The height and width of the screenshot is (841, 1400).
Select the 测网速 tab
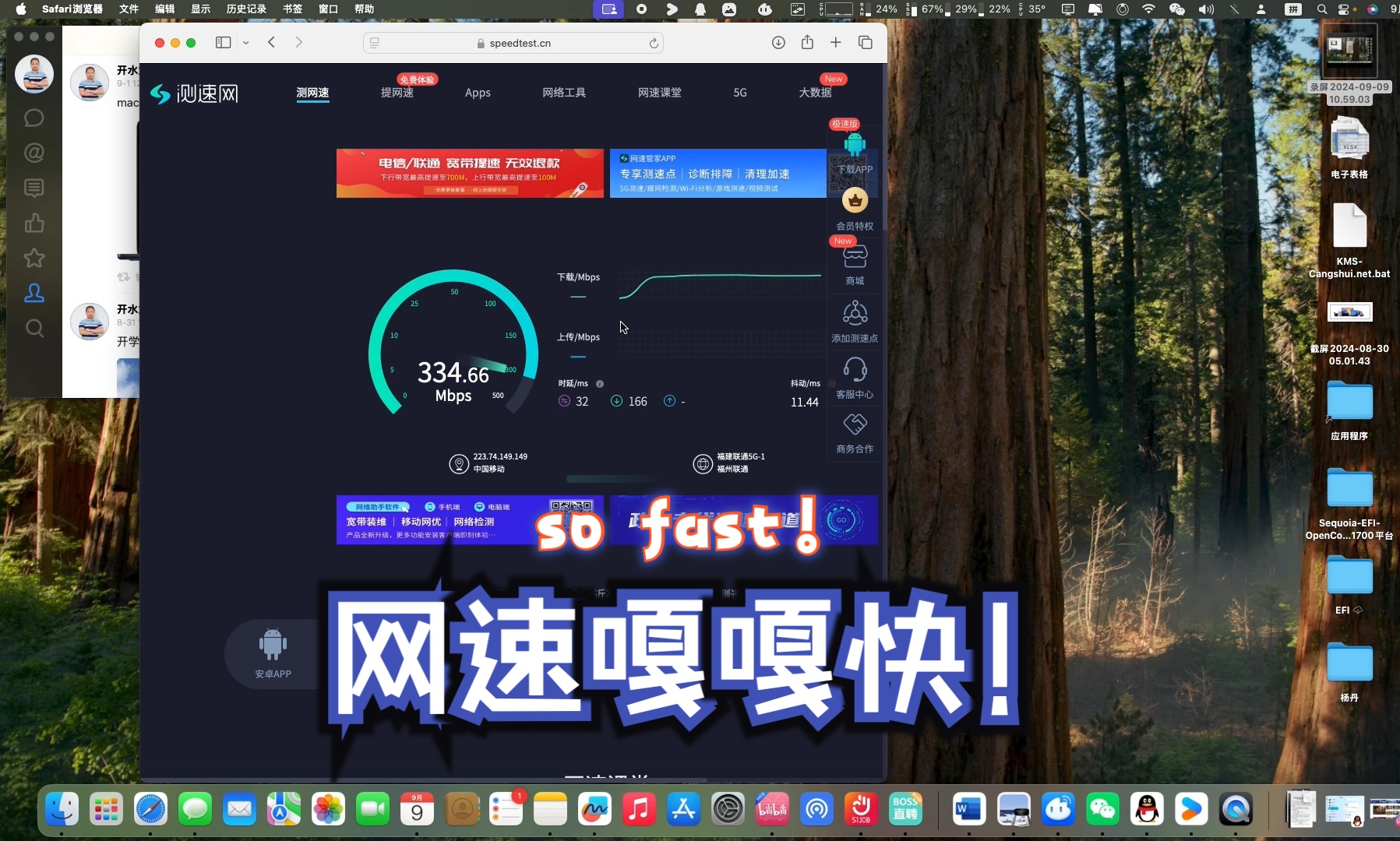tap(312, 93)
